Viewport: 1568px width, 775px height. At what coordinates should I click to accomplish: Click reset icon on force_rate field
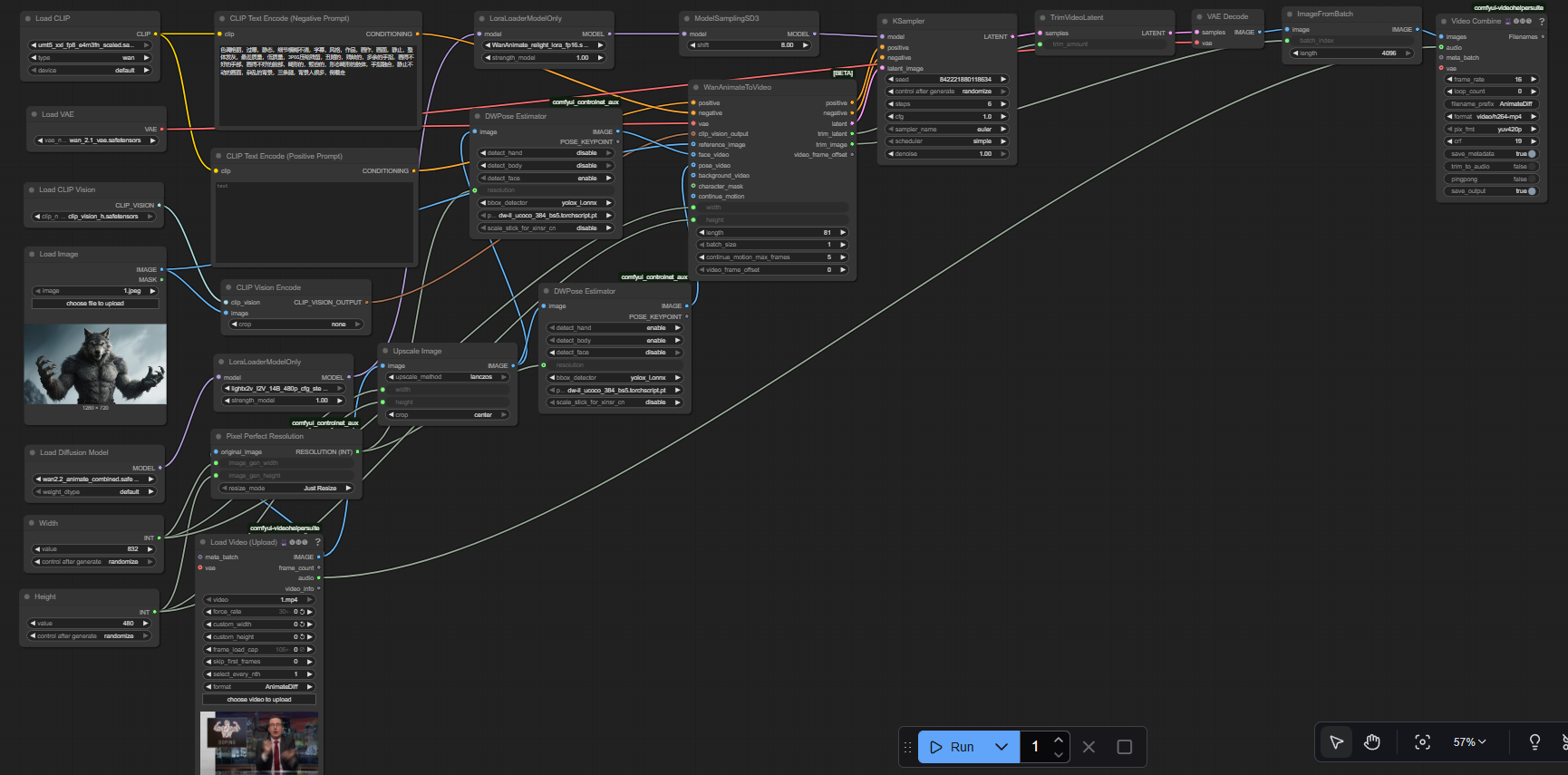click(x=303, y=612)
